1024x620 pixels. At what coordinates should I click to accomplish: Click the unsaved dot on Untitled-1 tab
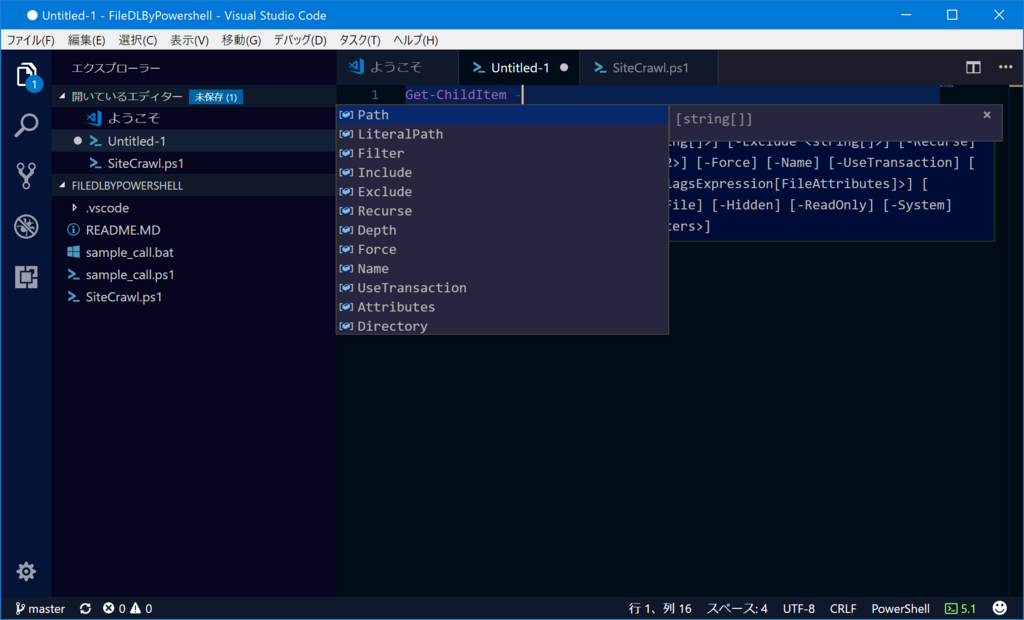(564, 67)
